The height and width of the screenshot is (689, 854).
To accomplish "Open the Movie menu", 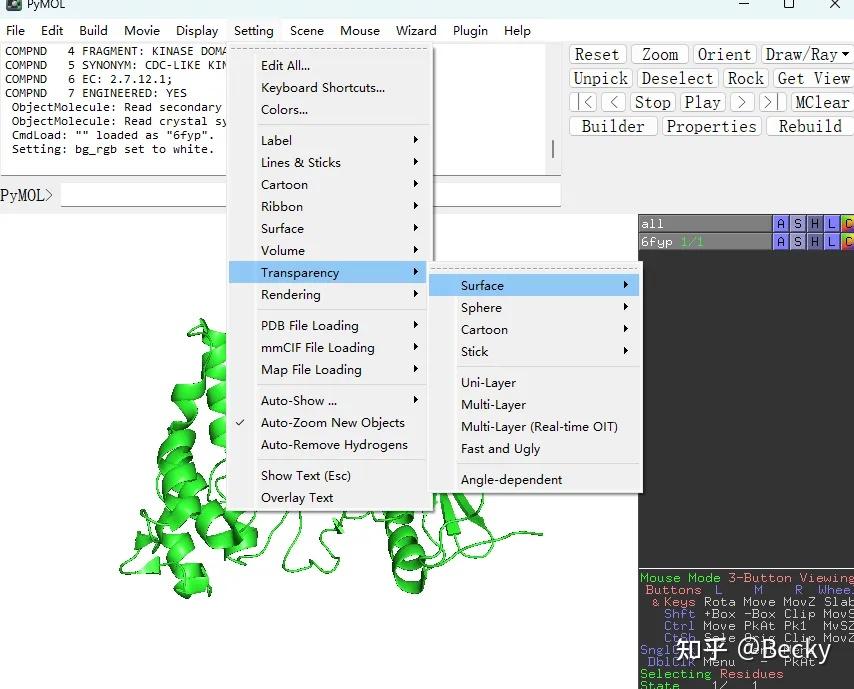I will pyautogui.click(x=142, y=31).
